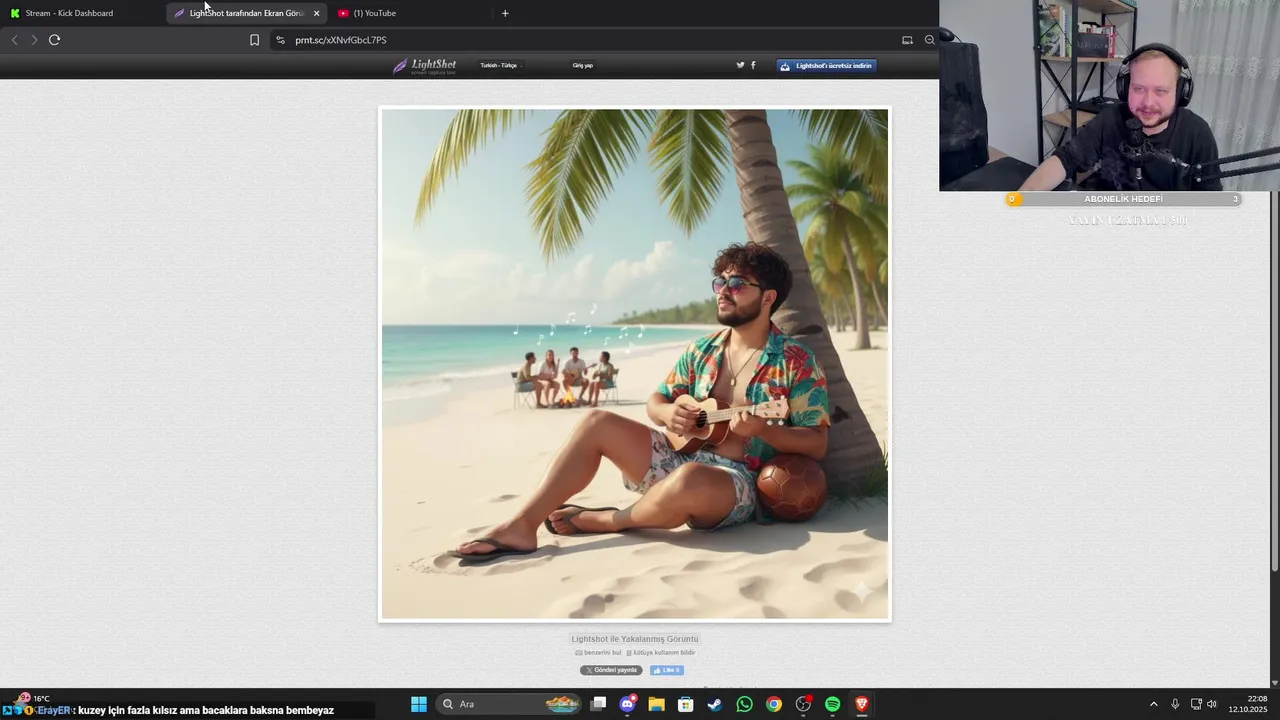This screenshot has width=1280, height=720.
Task: Open the zoom magnifier in address bar
Action: pyautogui.click(x=929, y=40)
